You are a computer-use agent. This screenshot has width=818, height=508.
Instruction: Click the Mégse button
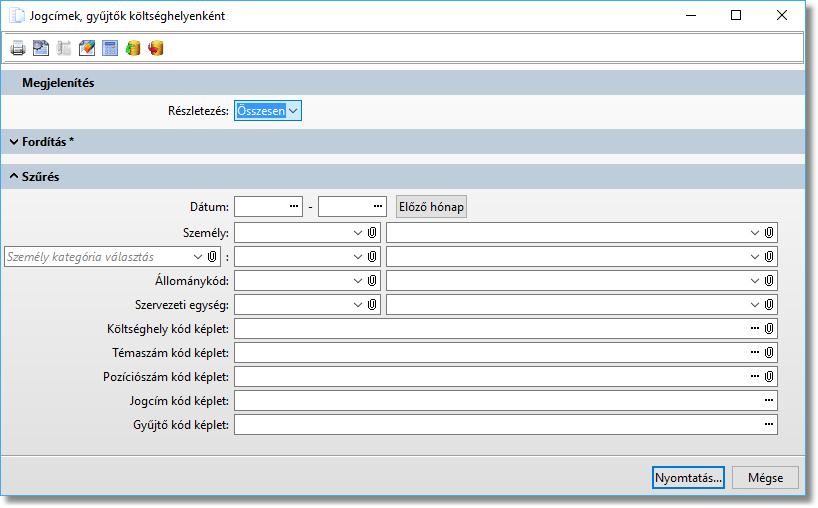coord(765,478)
